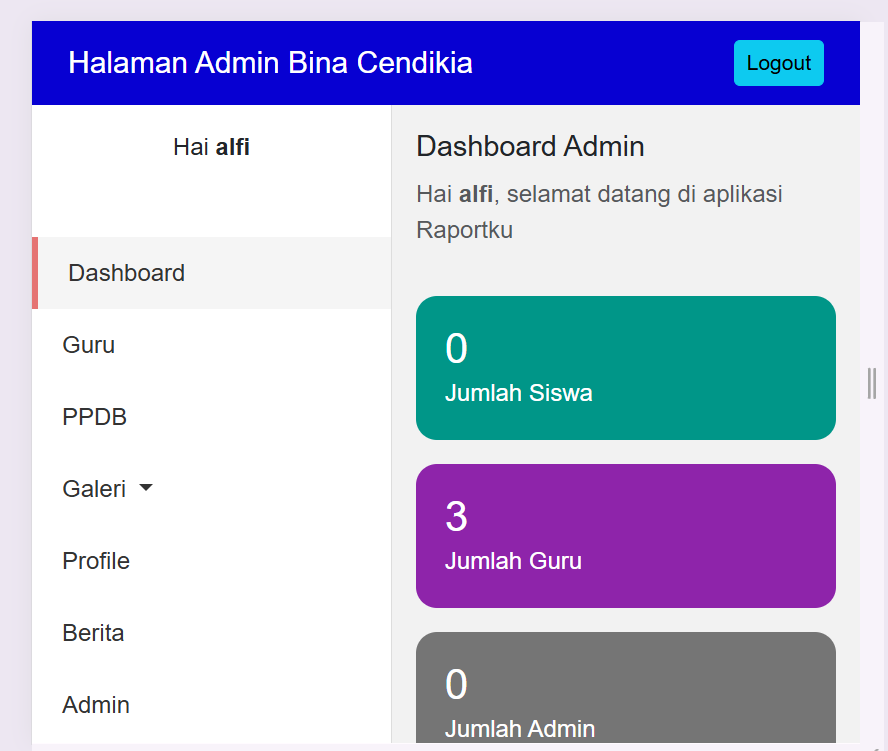Screen dimensions: 888x751
Task: Click the number 3 in Guru card
Action: point(456,517)
